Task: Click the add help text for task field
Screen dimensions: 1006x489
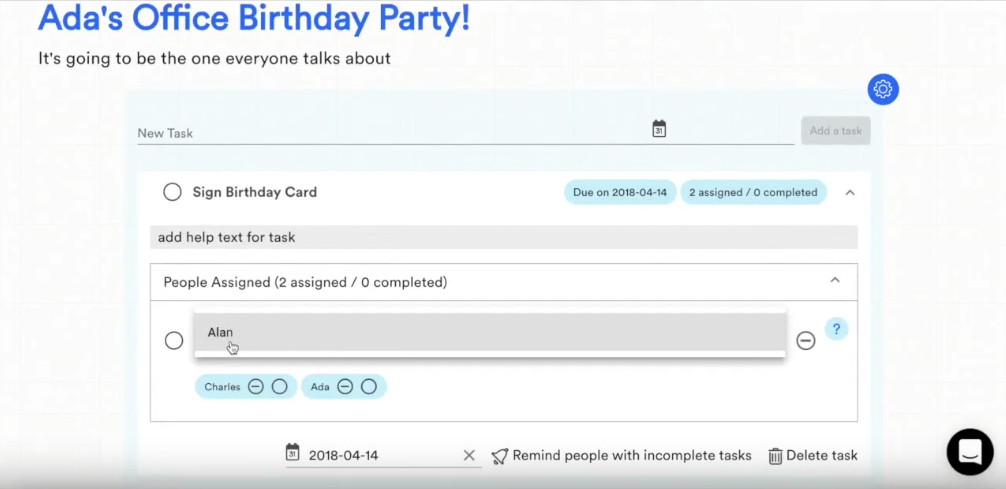Action: point(504,237)
